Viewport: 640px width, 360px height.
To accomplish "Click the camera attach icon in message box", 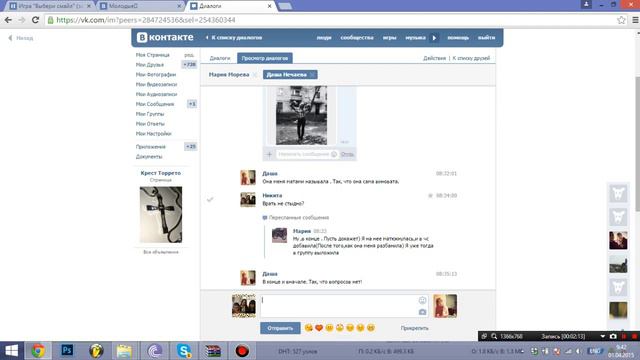I will [x=422, y=312].
